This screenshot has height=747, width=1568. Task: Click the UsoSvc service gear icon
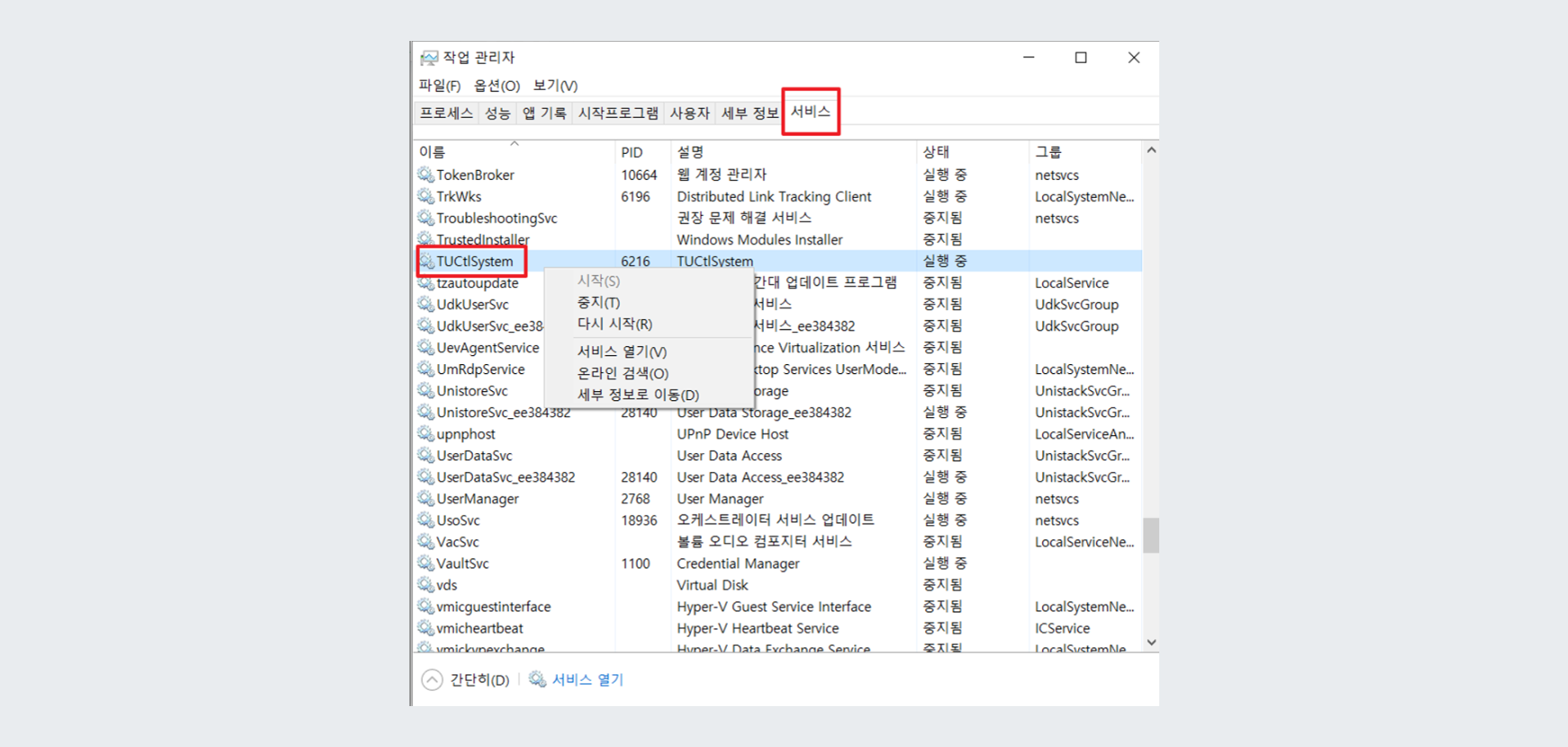point(425,520)
